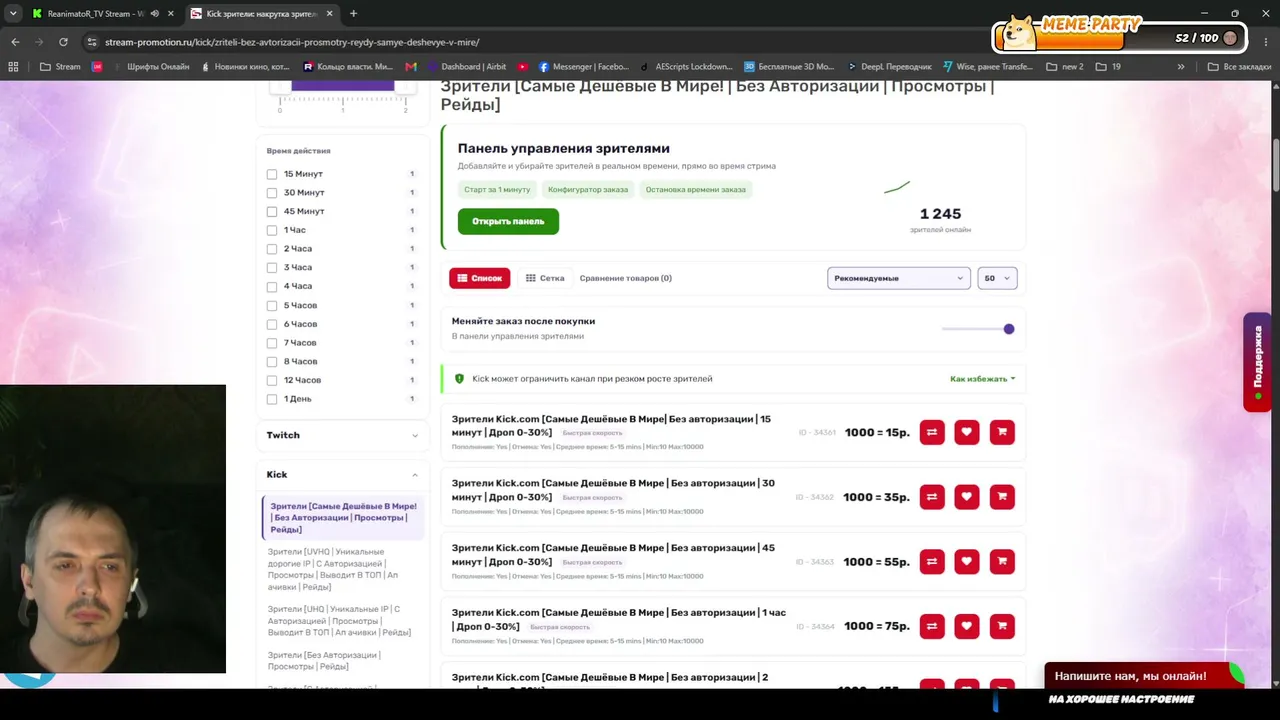Tick the 1 День duration checkbox

[x=272, y=399]
